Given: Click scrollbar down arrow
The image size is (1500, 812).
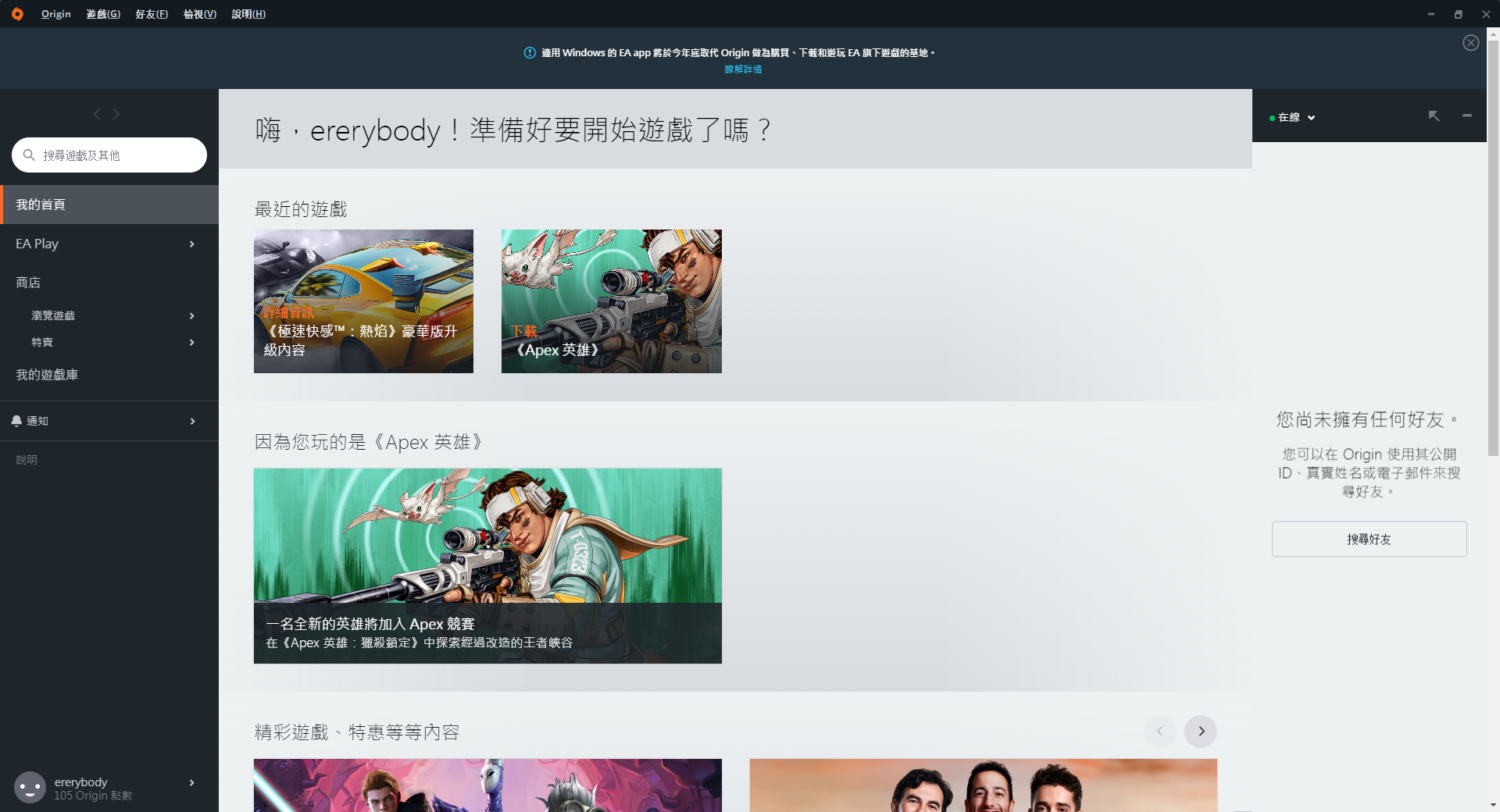Looking at the screenshot, I should (1493, 805).
